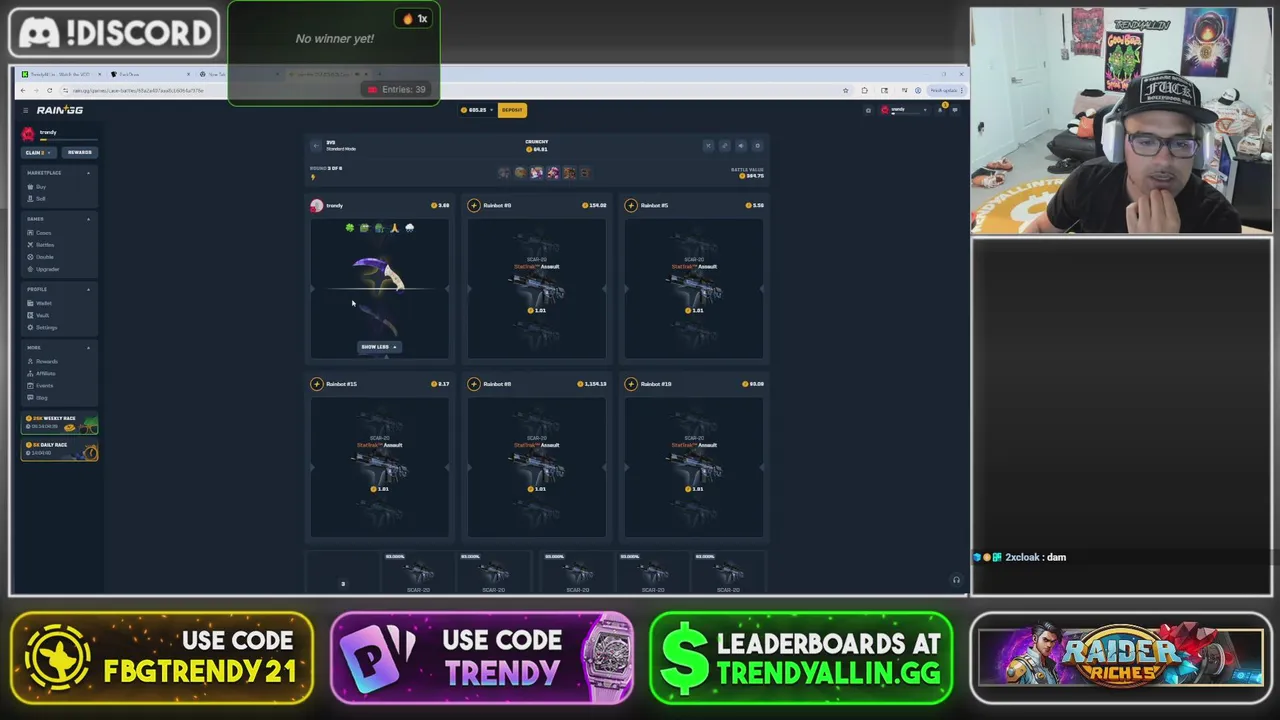Collapse the Profile section
The height and width of the screenshot is (720, 1280).
88,289
